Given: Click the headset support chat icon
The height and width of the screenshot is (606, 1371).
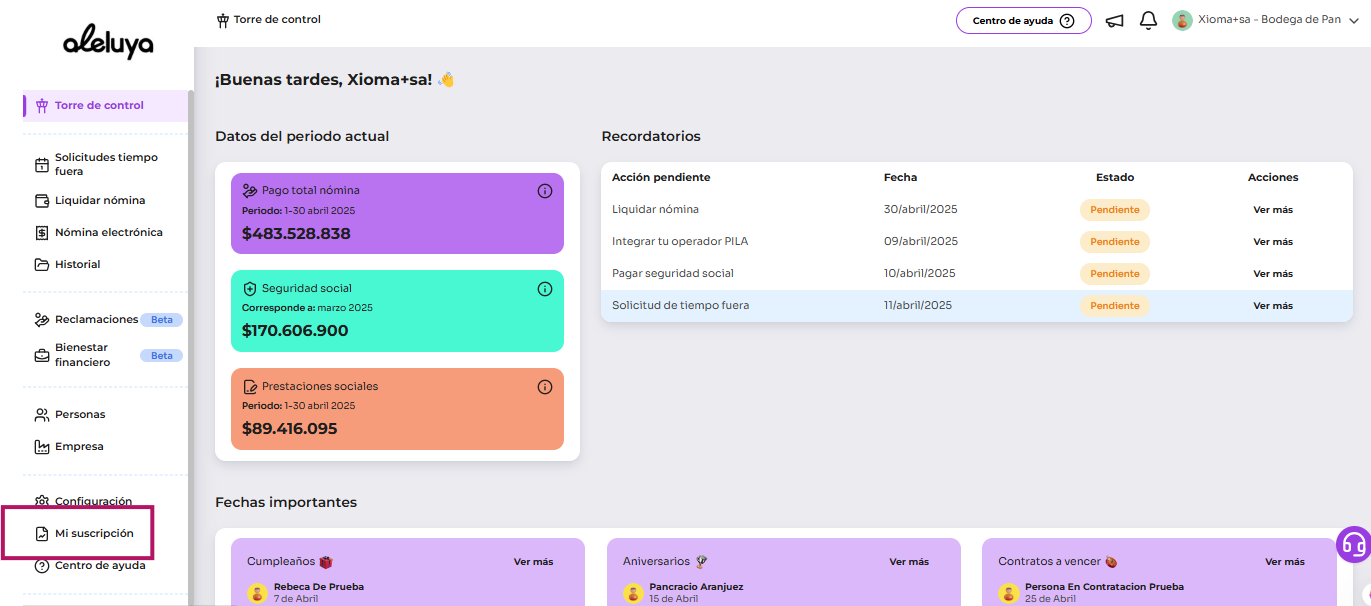Looking at the screenshot, I should pos(1353,545).
